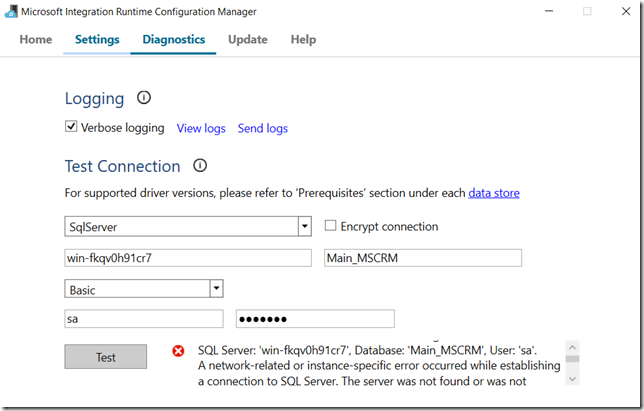
Task: Click the Integration Runtime app icon in title bar
Action: 11,11
